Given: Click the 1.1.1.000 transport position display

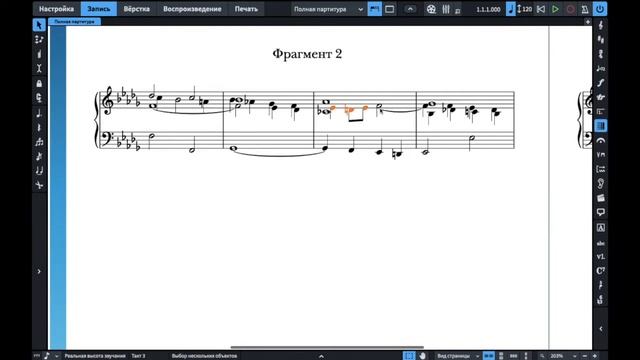Looking at the screenshot, I should (x=488, y=9).
